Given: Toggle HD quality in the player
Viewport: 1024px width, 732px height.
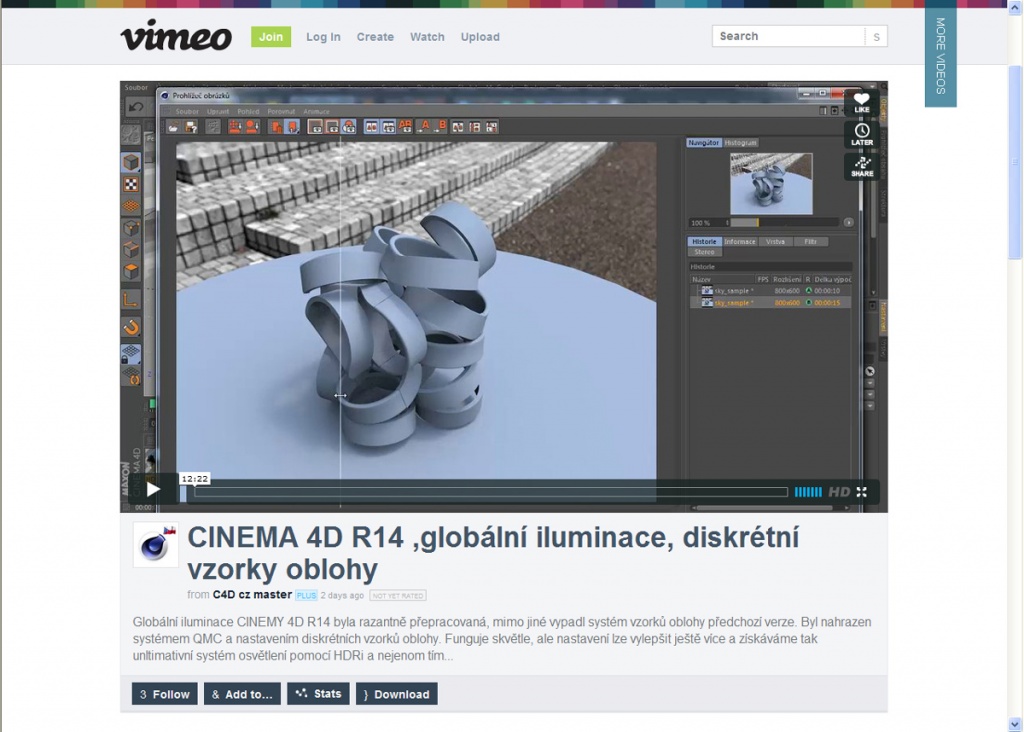Looking at the screenshot, I should [x=839, y=492].
